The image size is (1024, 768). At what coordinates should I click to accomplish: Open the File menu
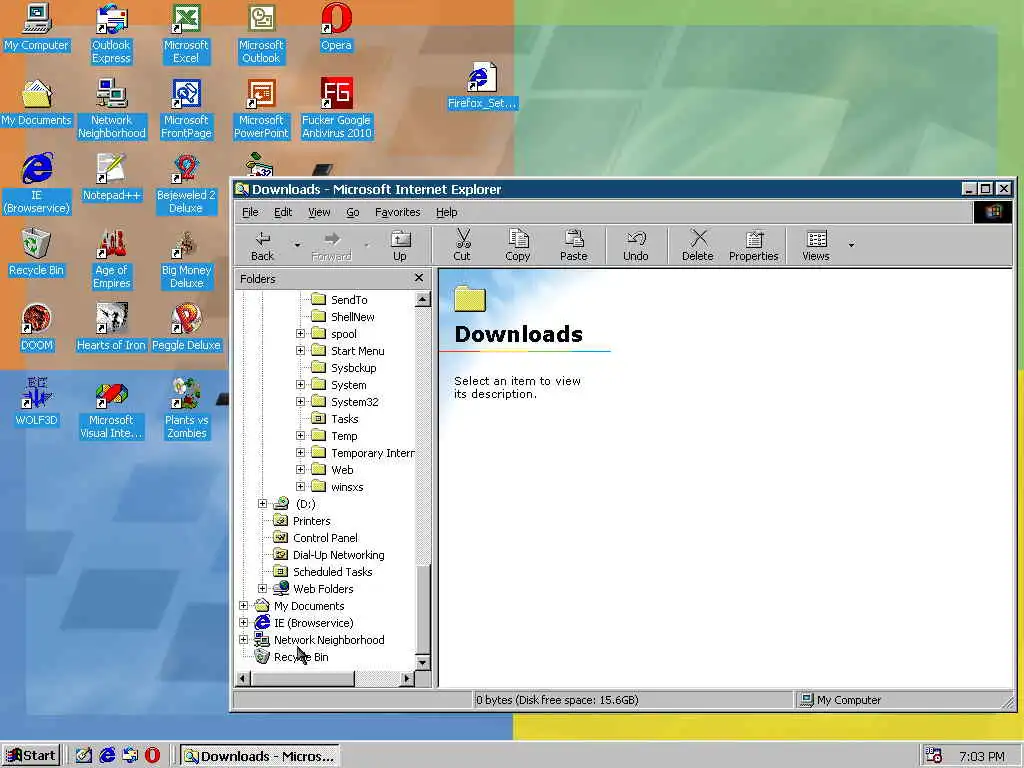tap(250, 212)
